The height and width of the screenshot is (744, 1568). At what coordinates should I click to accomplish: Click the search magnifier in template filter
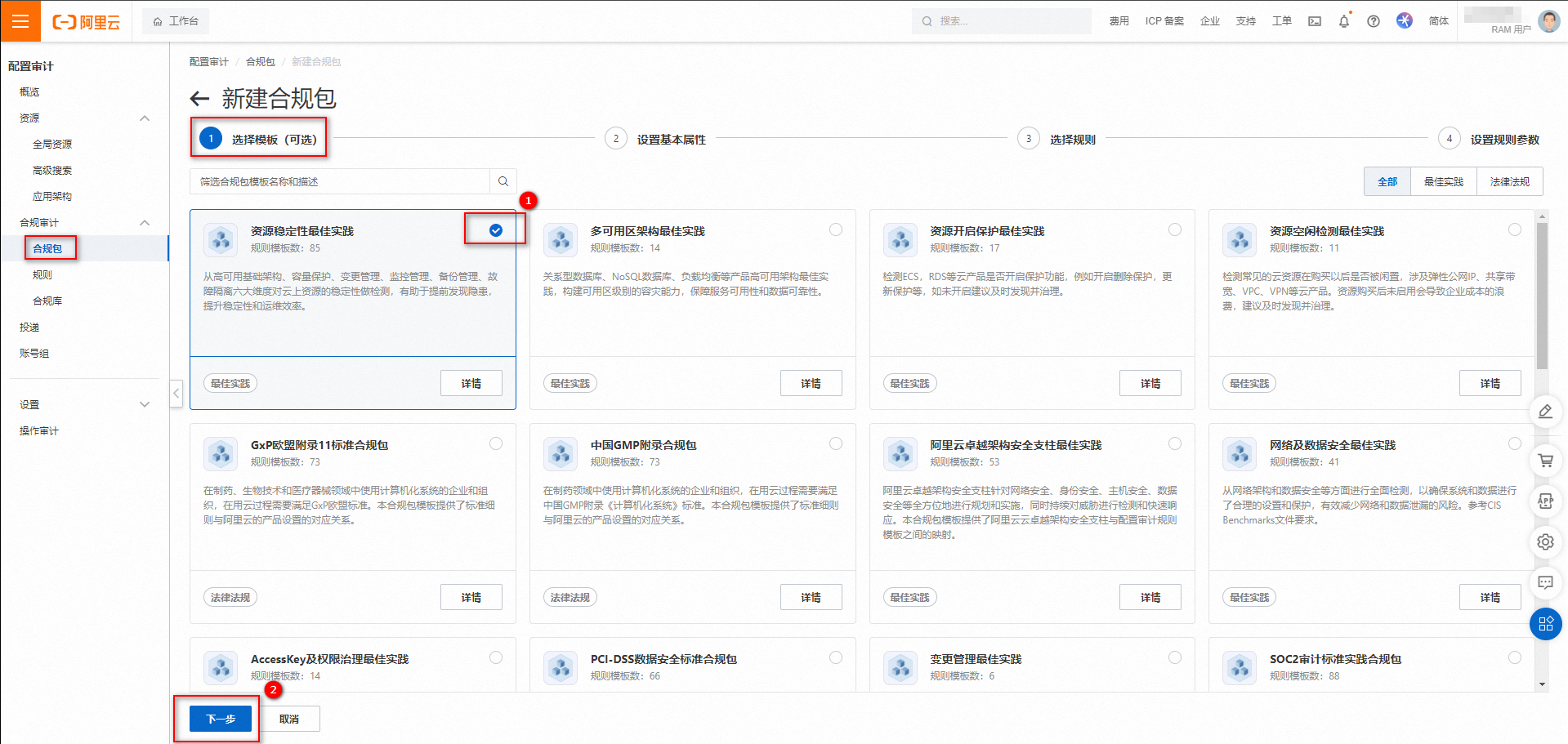click(x=503, y=181)
